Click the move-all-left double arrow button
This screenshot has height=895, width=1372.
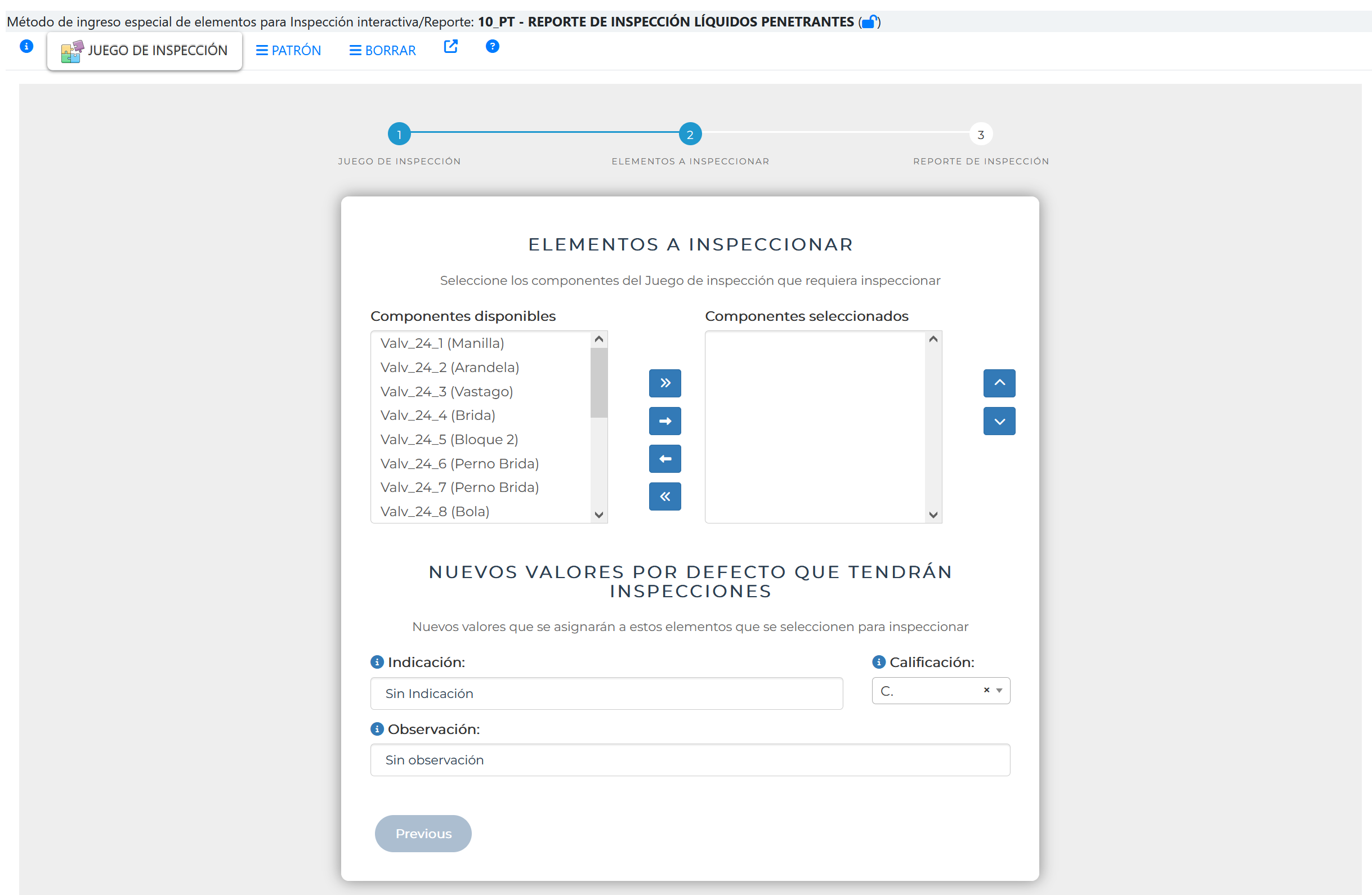pyautogui.click(x=665, y=496)
